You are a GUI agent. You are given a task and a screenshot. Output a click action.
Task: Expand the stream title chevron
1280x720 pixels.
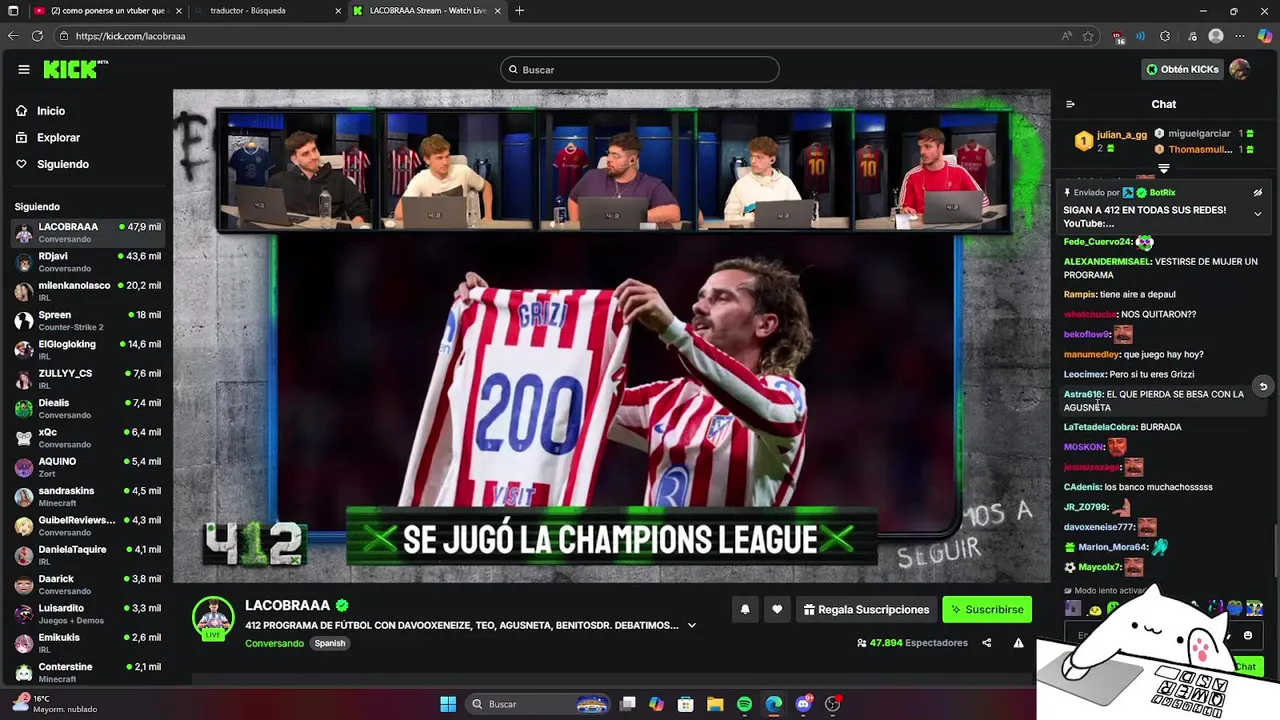click(x=691, y=626)
